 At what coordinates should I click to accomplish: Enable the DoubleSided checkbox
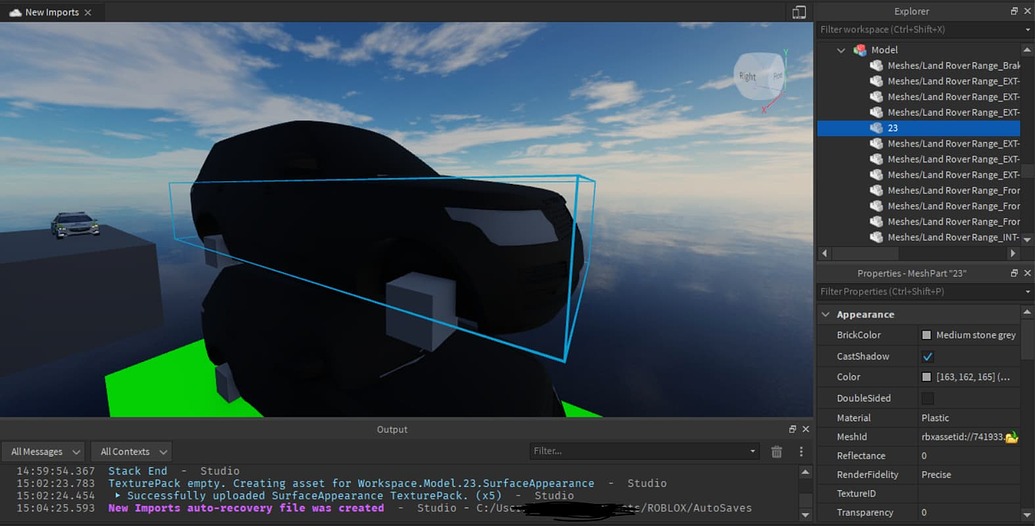pos(927,398)
